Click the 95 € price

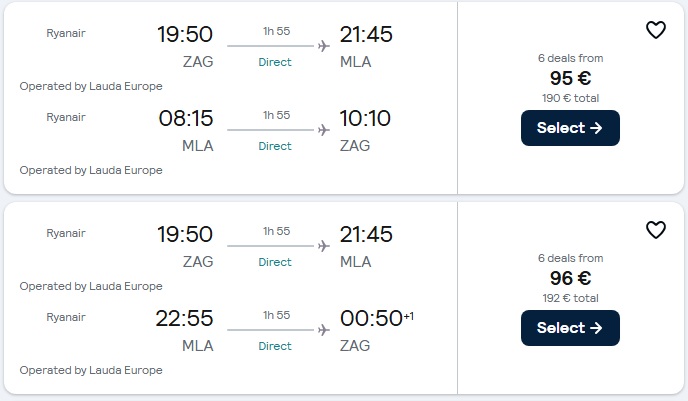pyautogui.click(x=570, y=79)
